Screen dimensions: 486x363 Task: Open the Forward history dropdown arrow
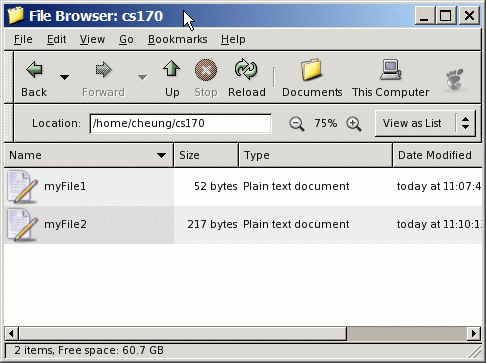coord(142,77)
